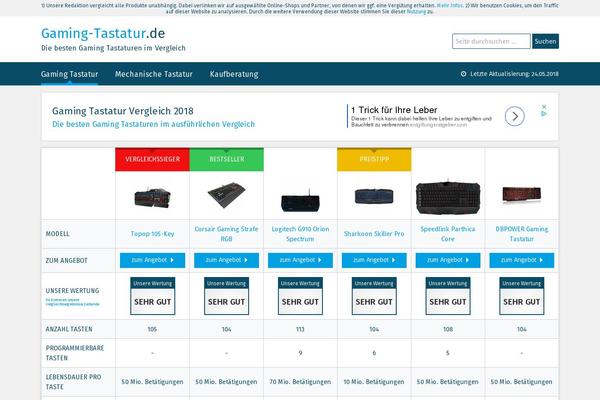Click the 'ANZAHL TASTEN' row label
The width and height of the screenshot is (600, 400).
69,329
